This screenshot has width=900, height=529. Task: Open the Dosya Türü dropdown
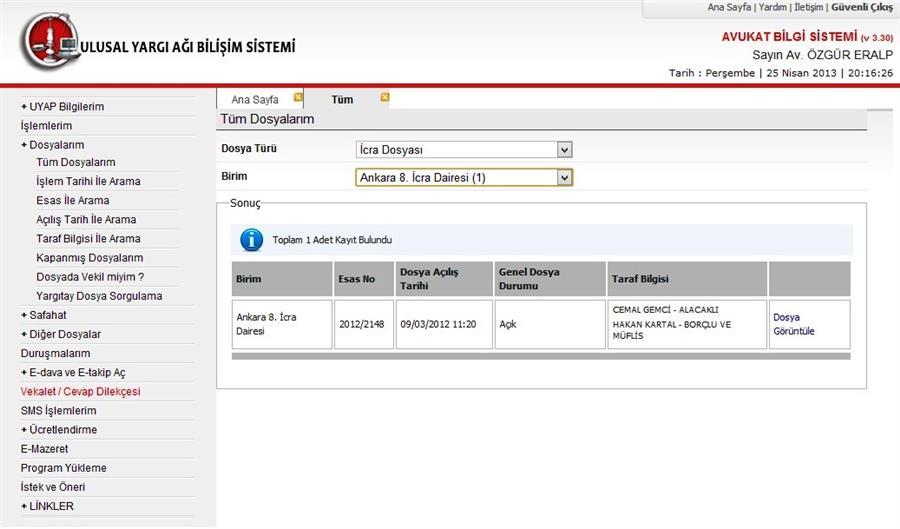click(564, 149)
